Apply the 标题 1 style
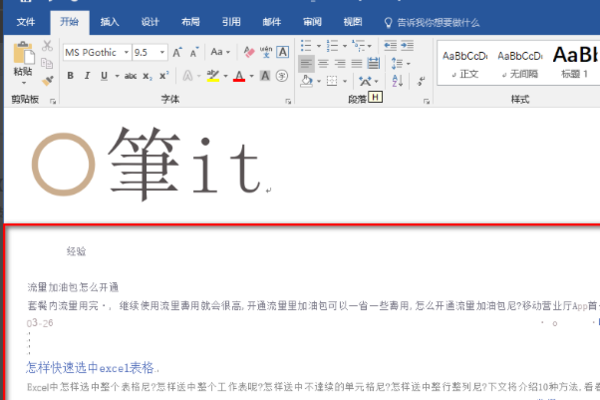 click(574, 62)
